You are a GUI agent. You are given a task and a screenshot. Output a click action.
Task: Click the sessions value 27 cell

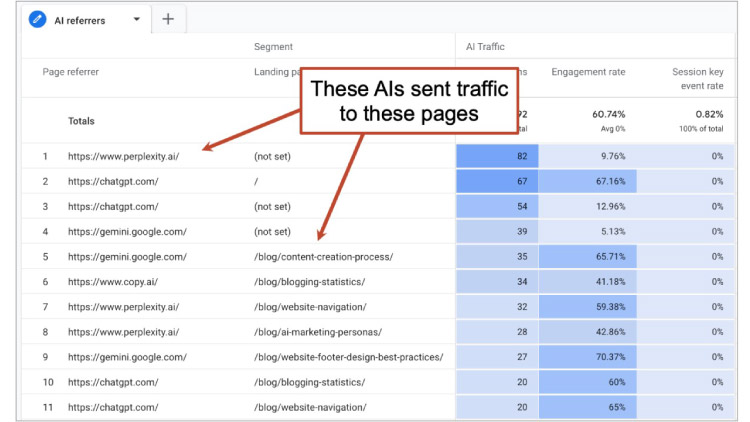pyautogui.click(x=497, y=357)
